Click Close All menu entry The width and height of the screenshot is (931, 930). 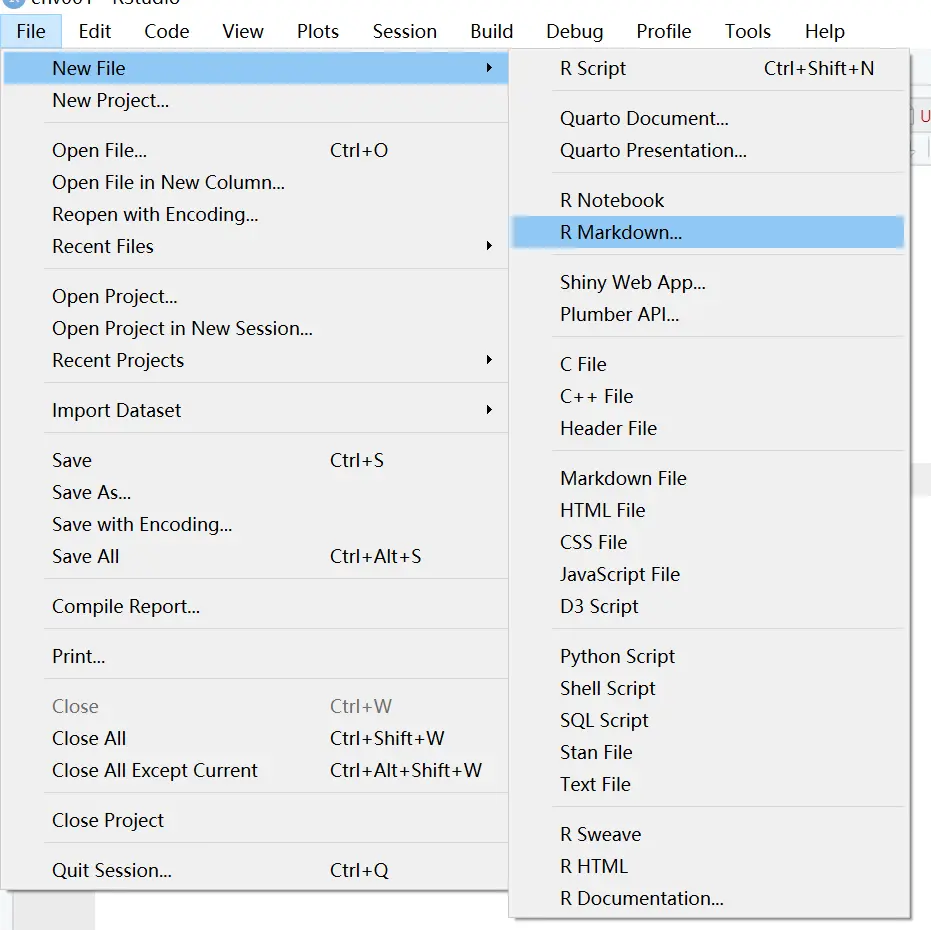[256, 738]
